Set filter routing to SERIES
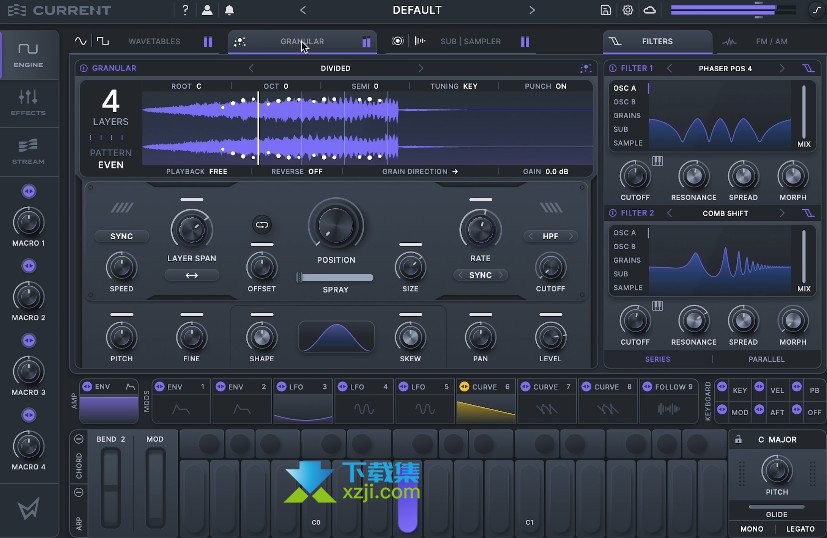This screenshot has width=827, height=538. [658, 359]
